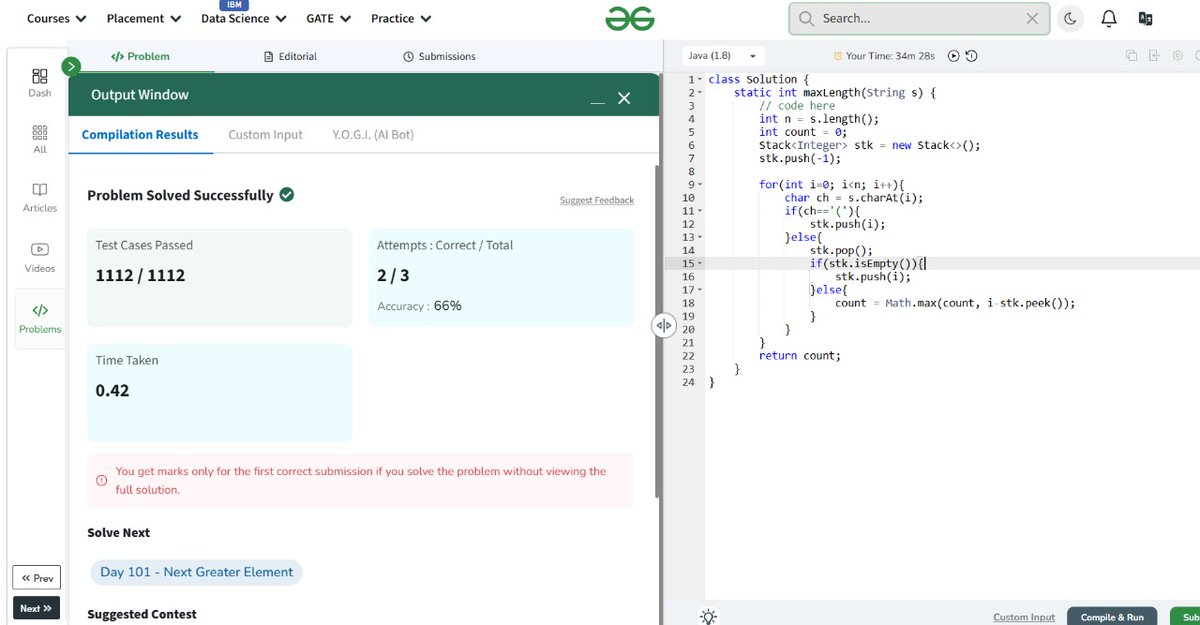Minimize the Output Window

coord(597,99)
